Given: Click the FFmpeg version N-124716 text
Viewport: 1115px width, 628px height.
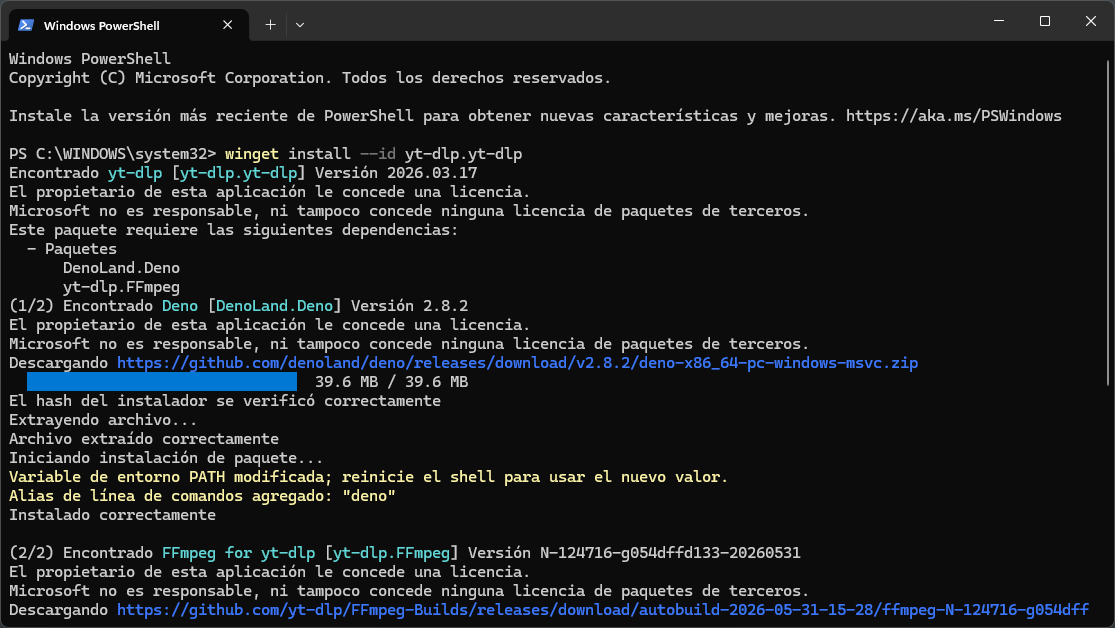Looking at the screenshot, I should pos(634,553).
